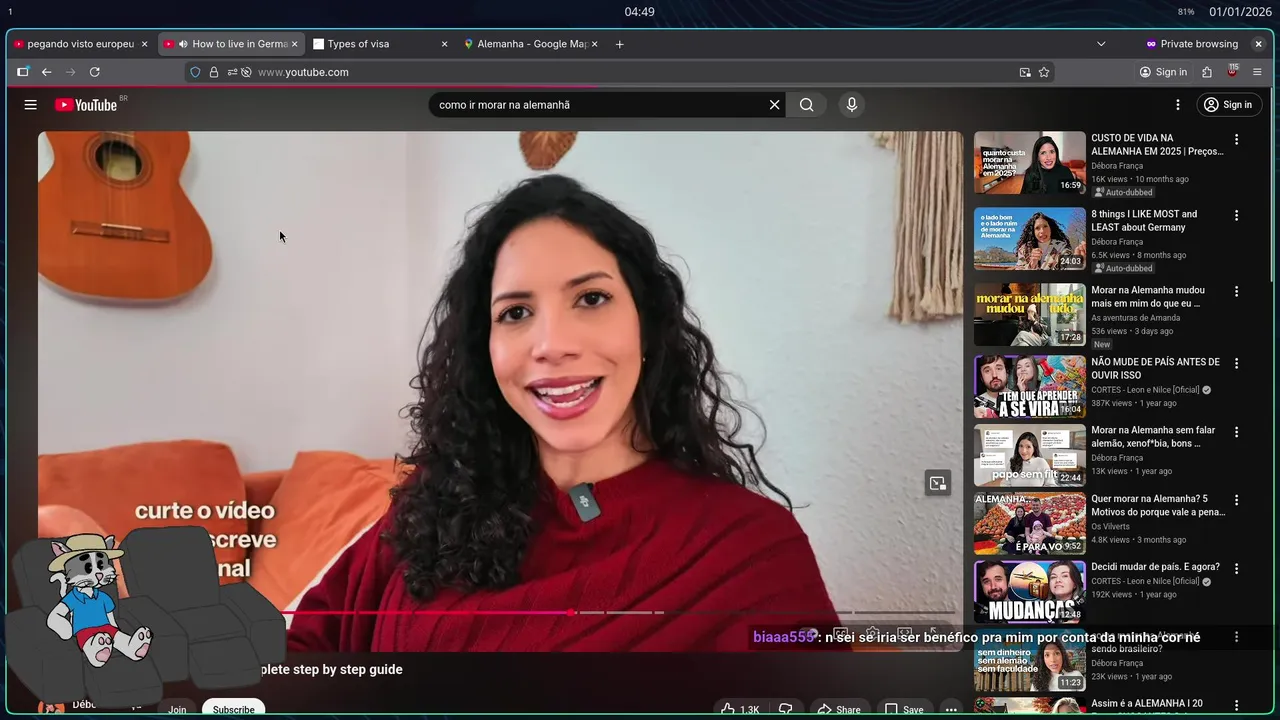Switch to 'Types of visa' tab
Viewport: 1280px width, 720px height.
point(382,44)
